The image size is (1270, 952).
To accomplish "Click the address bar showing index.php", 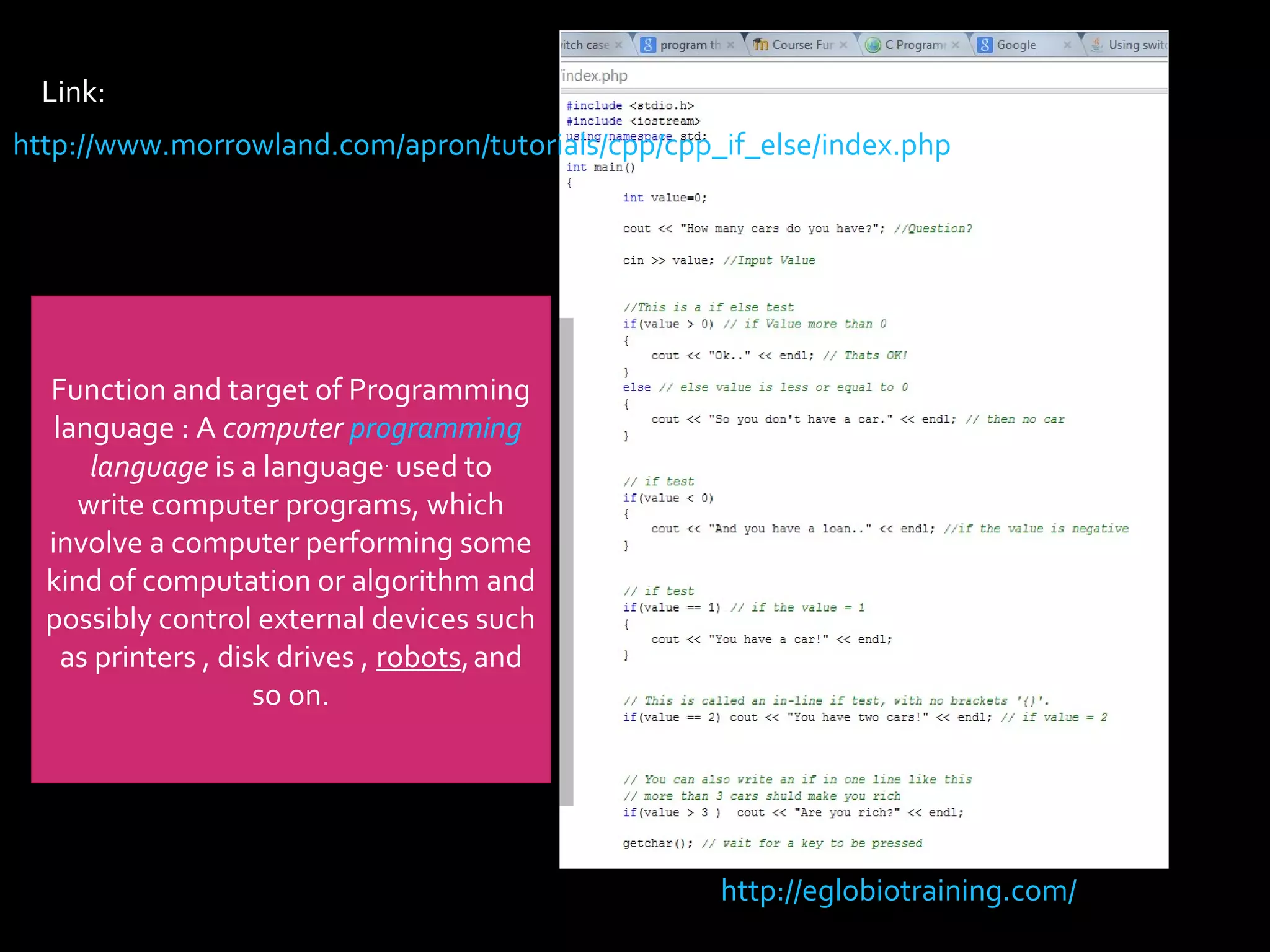I will [x=864, y=76].
